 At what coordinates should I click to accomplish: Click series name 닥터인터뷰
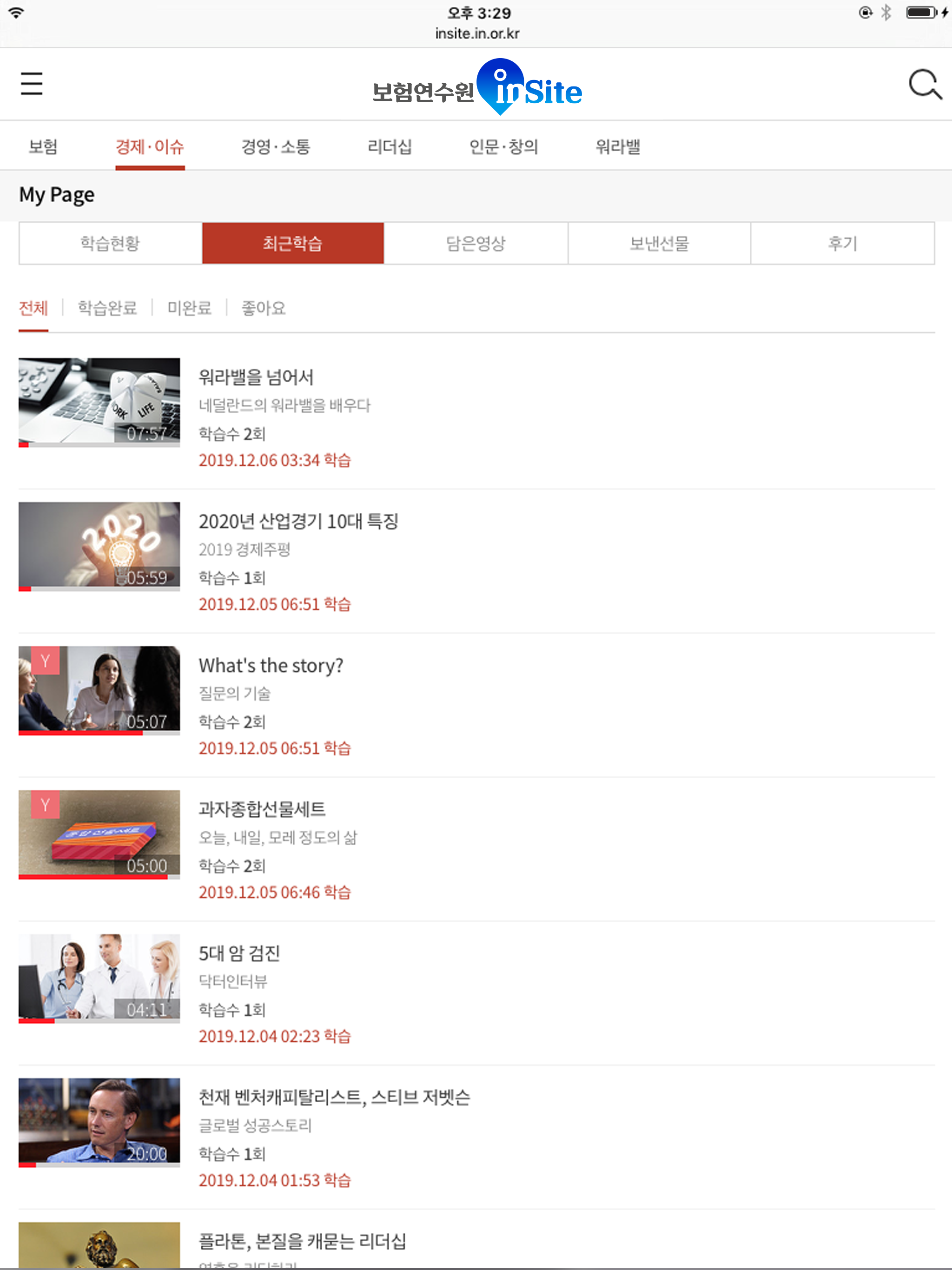[x=233, y=982]
